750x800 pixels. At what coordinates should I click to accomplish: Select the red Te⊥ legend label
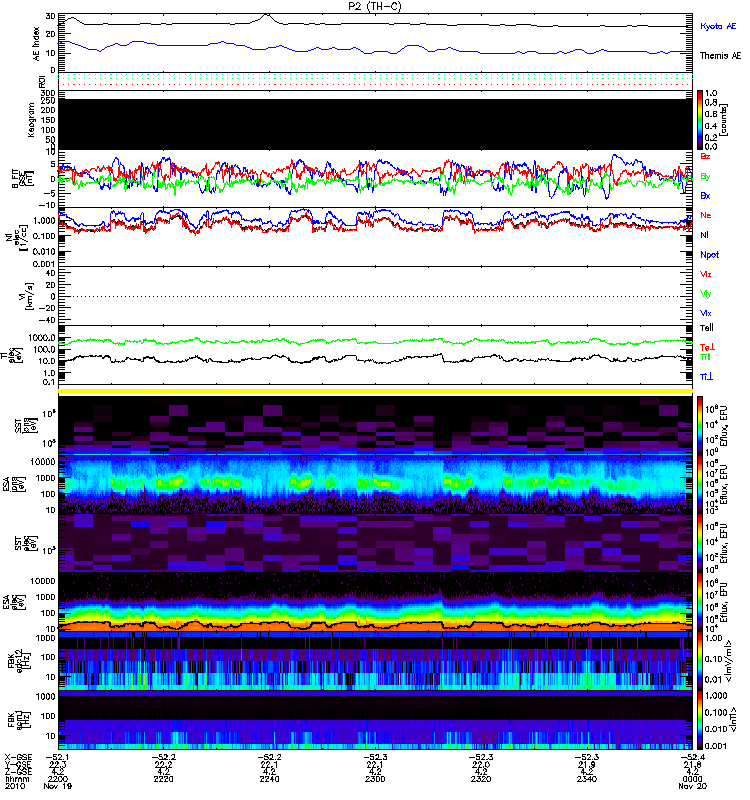point(707,347)
